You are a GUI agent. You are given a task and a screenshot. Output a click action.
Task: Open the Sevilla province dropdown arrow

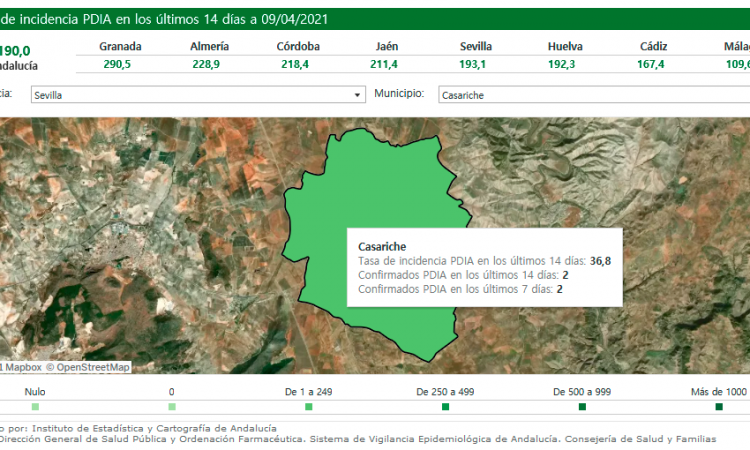coord(358,95)
